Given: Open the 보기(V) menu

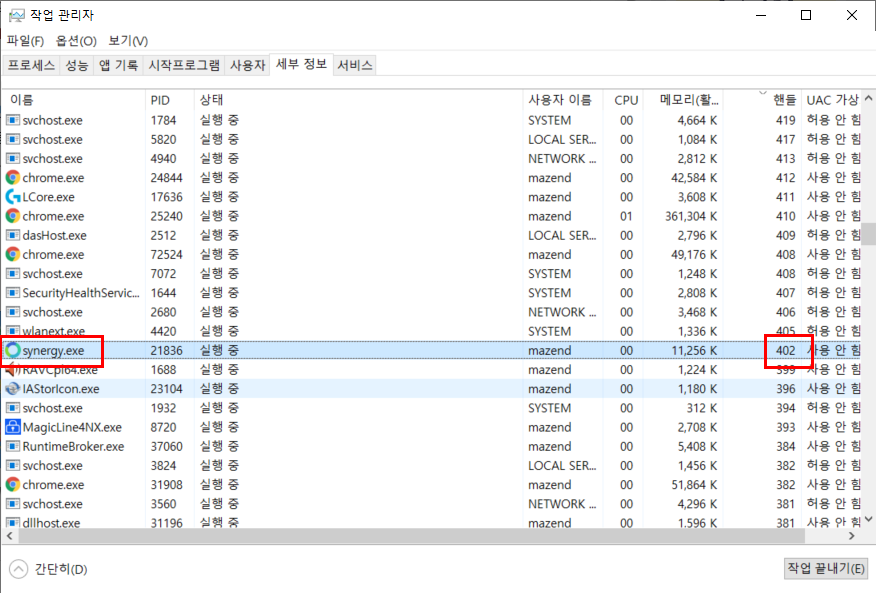Looking at the screenshot, I should click(128, 41).
